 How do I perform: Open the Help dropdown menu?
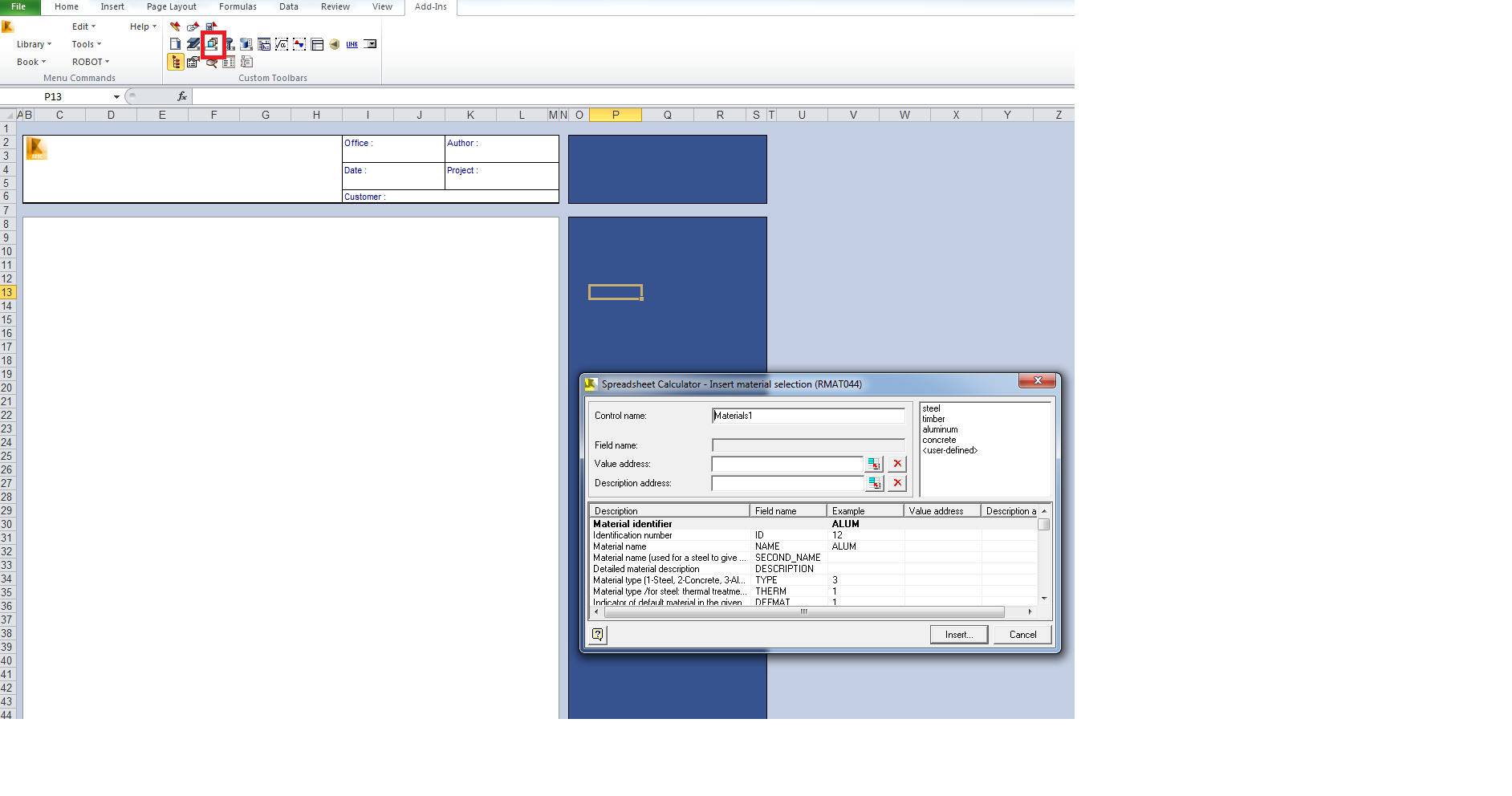tap(143, 26)
